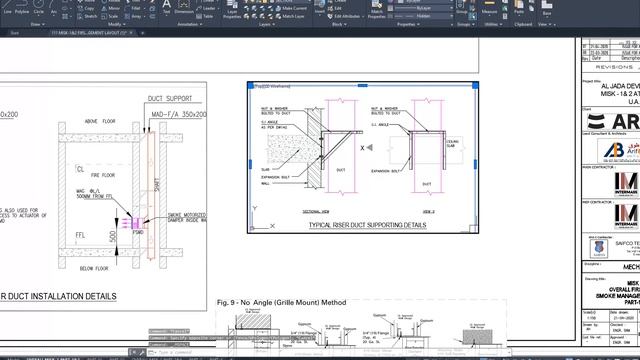Expand the Groups panel
Image resolution: width=640 pixels, height=360 pixels.
466,24
